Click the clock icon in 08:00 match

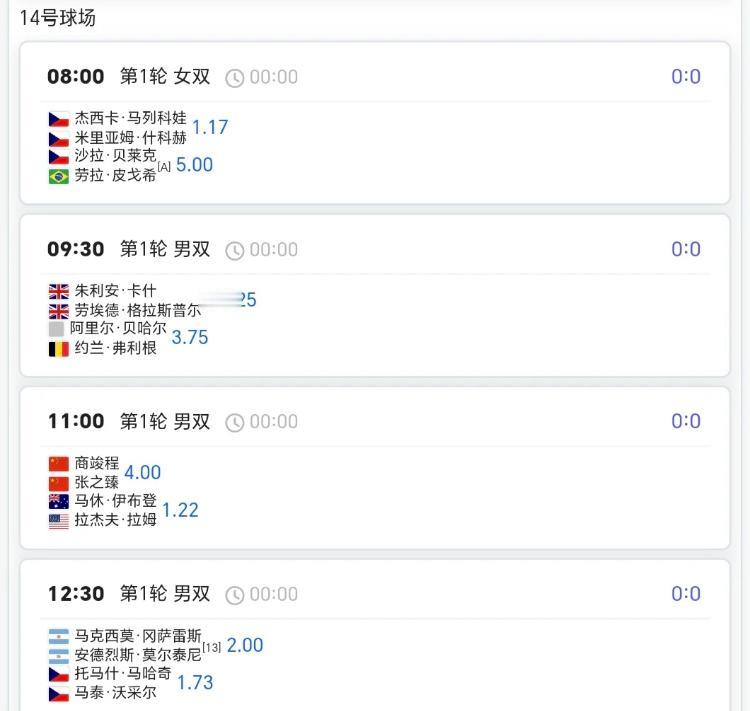click(x=234, y=78)
